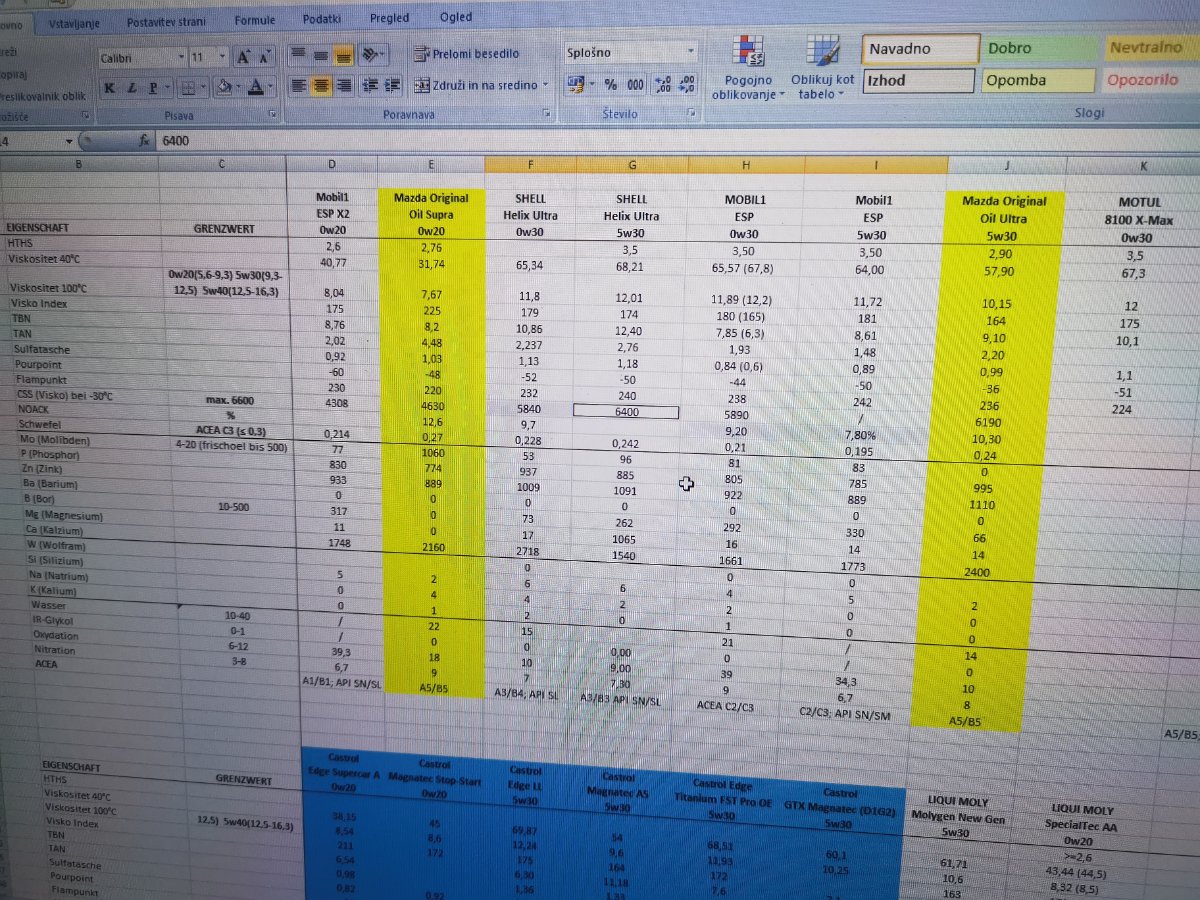Image resolution: width=1200 pixels, height=900 pixels.
Task: Open the Število number dialog launcher
Action: pos(691,114)
